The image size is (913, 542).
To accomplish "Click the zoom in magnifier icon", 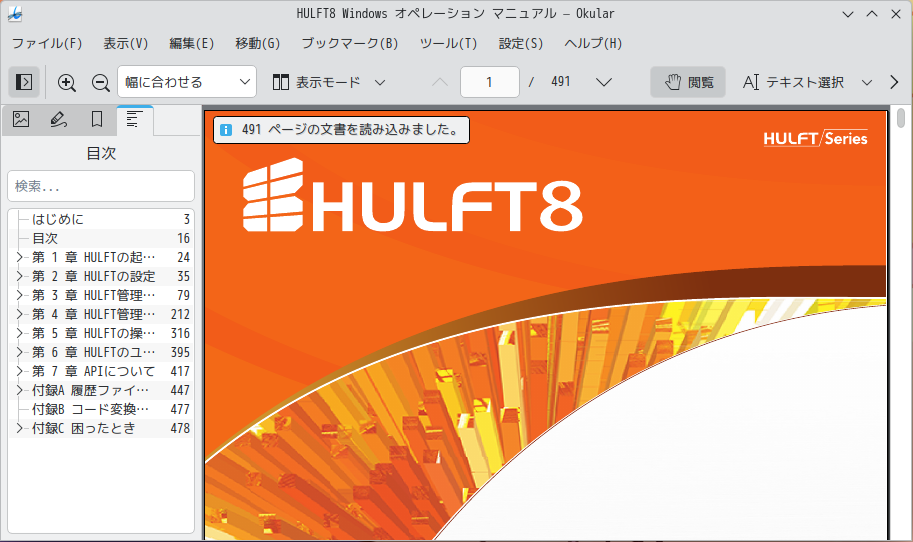I will (x=67, y=83).
